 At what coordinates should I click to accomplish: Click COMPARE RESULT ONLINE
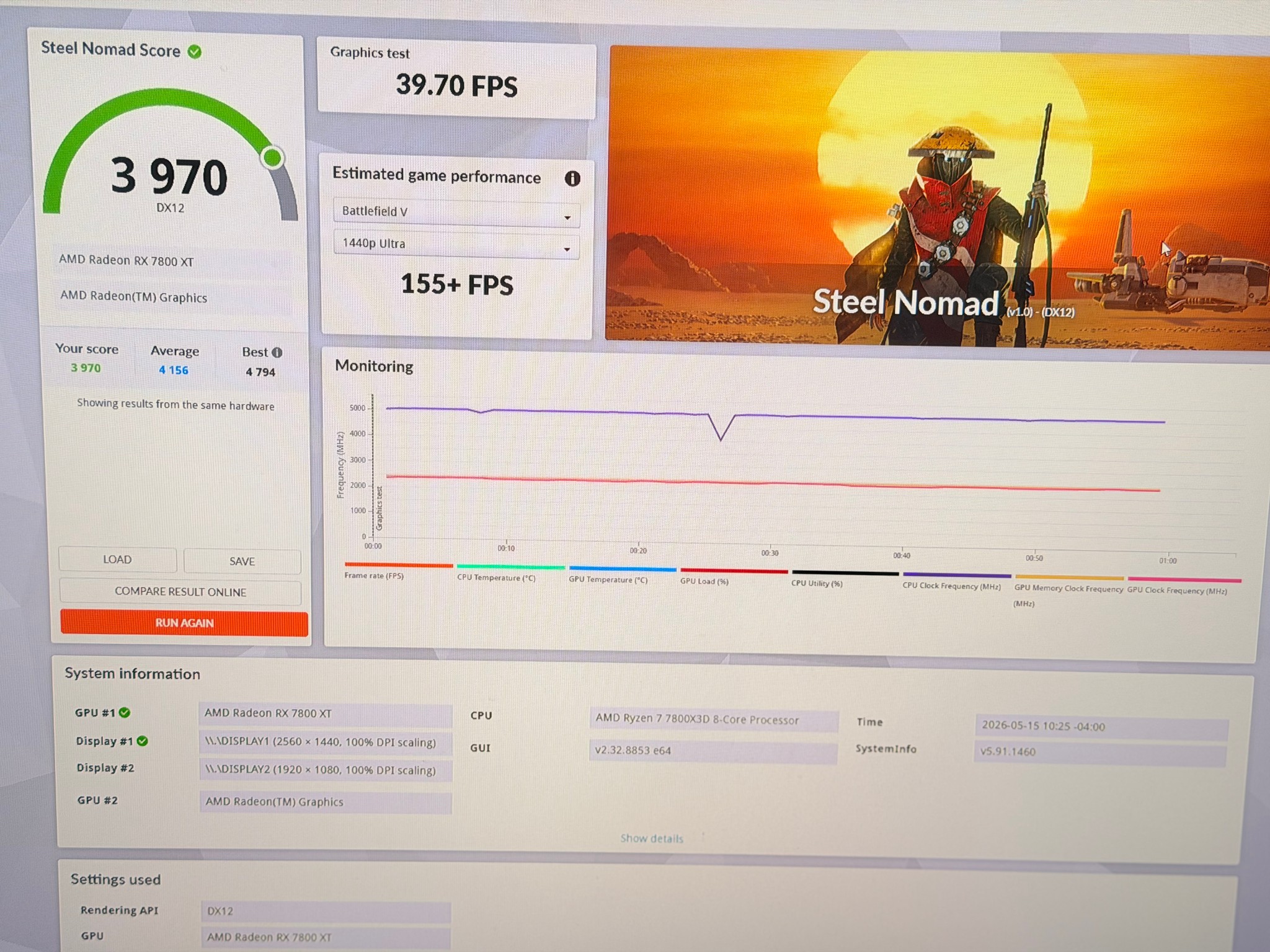coord(180,592)
